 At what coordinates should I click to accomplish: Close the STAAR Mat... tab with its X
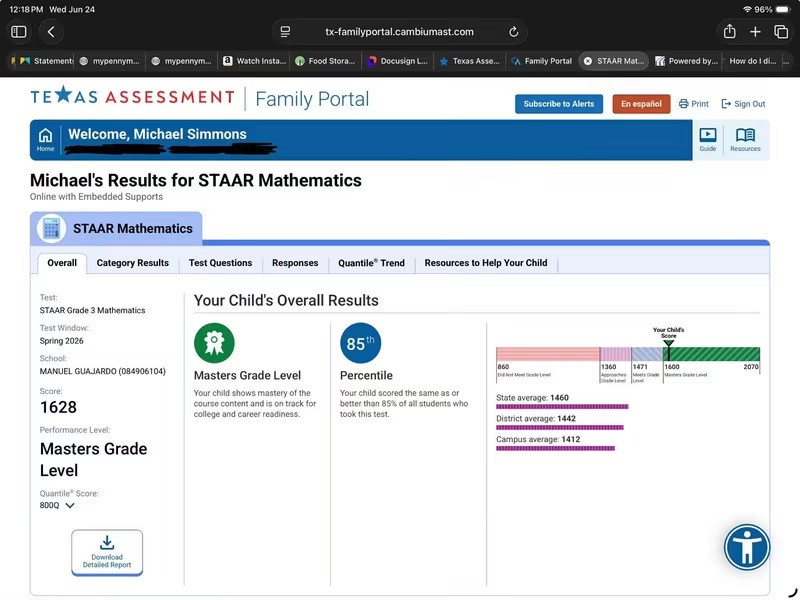coord(588,61)
